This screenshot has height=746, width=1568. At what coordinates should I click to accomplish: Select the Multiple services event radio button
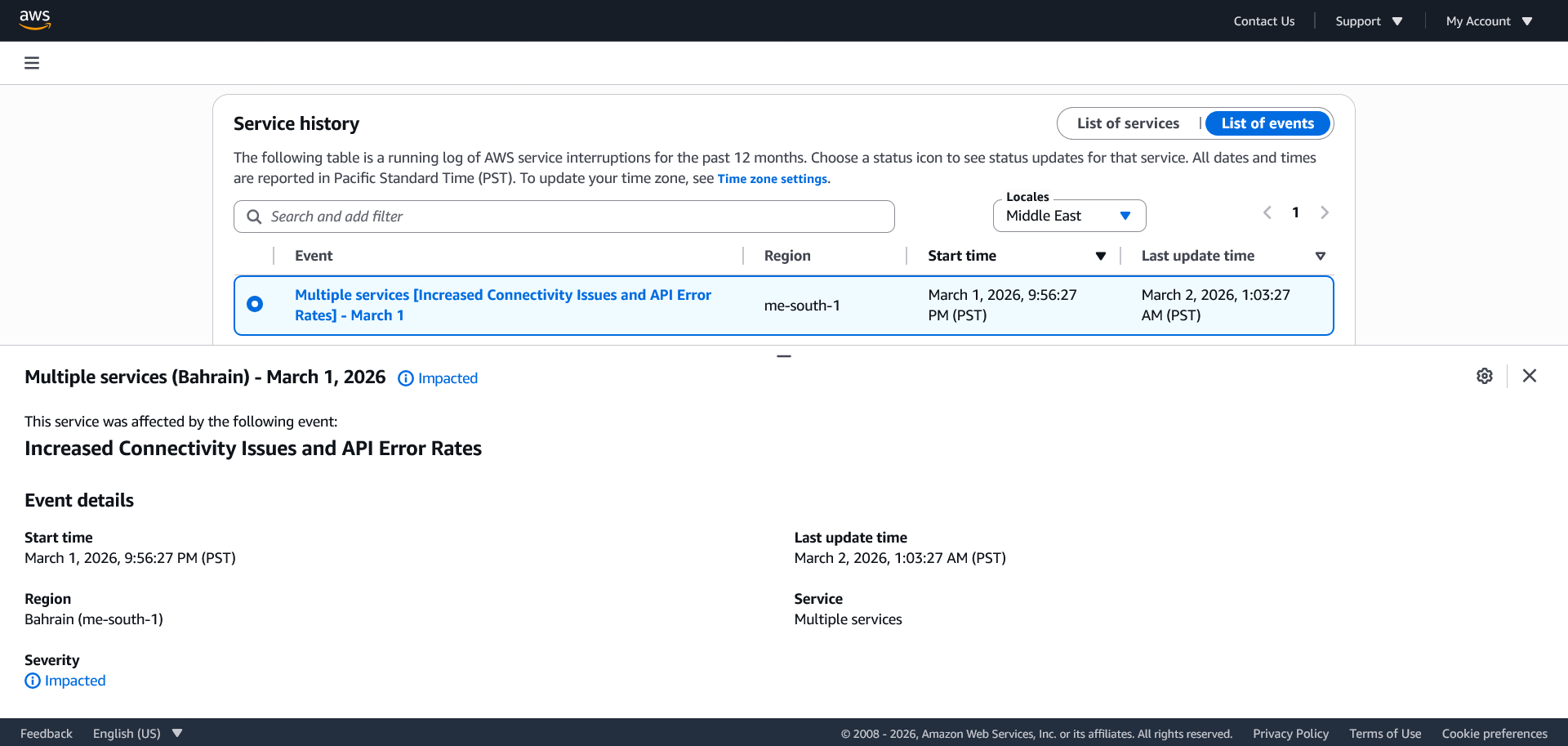[x=255, y=304]
